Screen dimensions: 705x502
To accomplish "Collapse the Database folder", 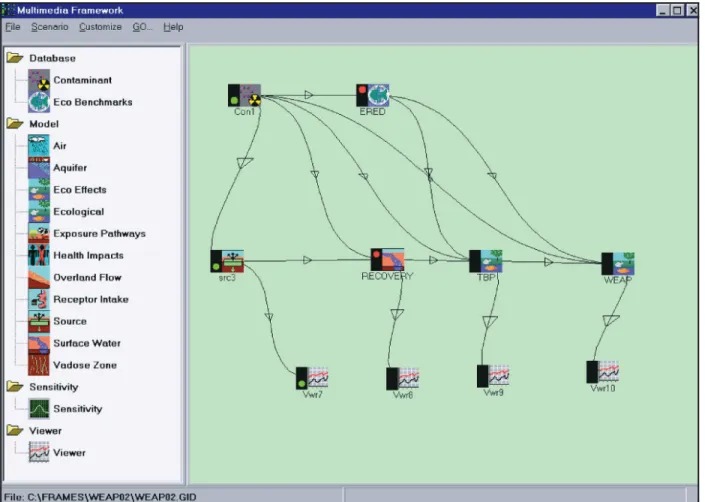I will [15, 58].
